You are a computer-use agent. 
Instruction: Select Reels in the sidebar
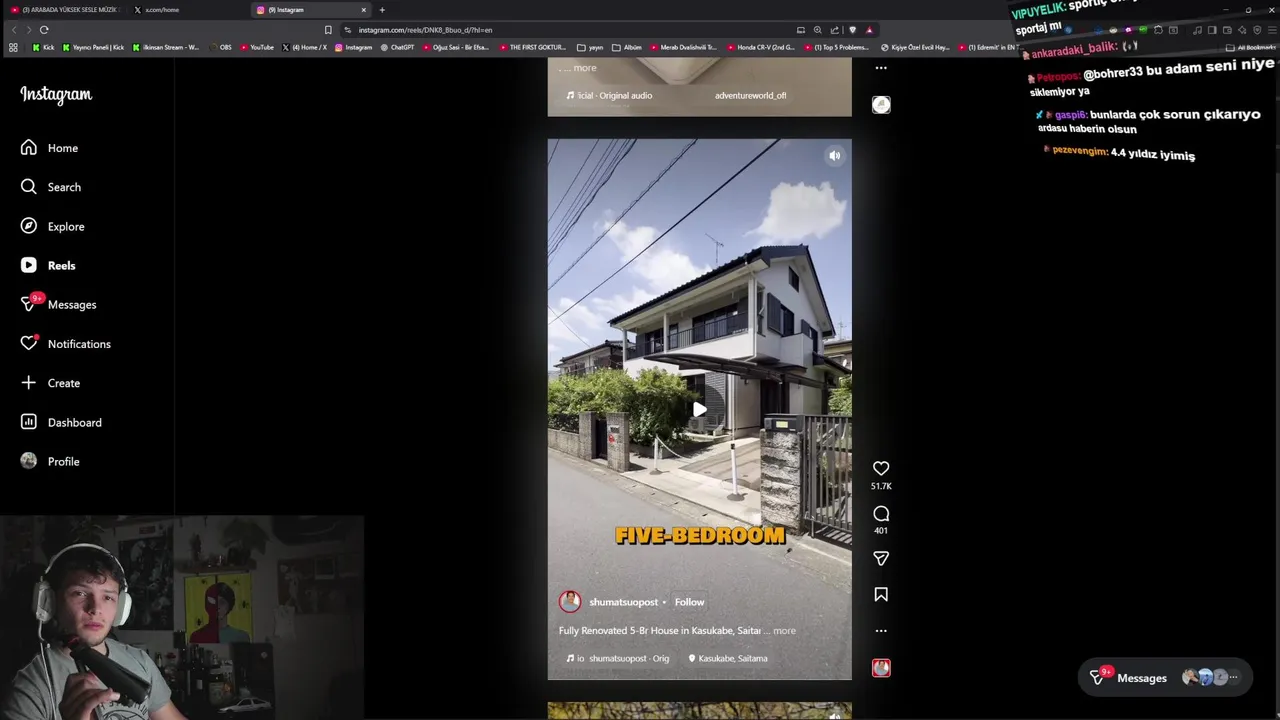pyautogui.click(x=48, y=265)
